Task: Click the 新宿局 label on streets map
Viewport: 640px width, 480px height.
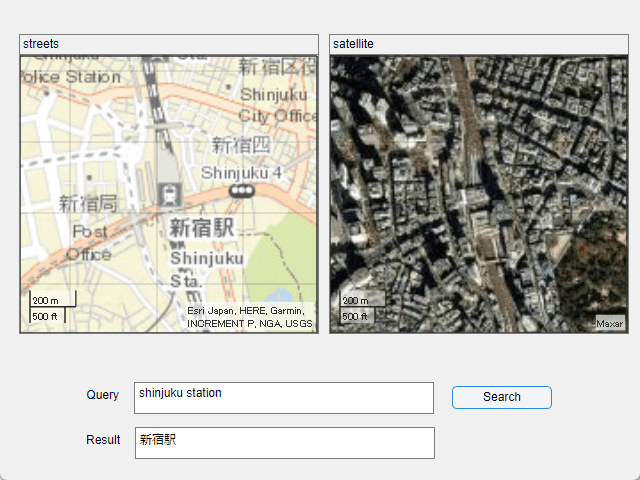Action: pos(88,204)
